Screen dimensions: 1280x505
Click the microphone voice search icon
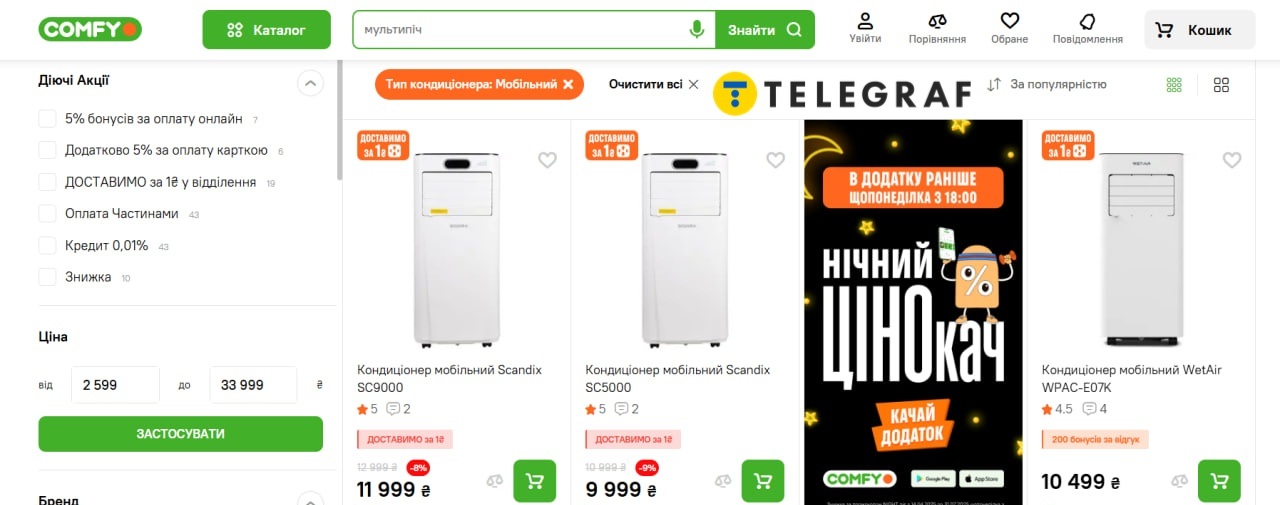[x=697, y=30]
